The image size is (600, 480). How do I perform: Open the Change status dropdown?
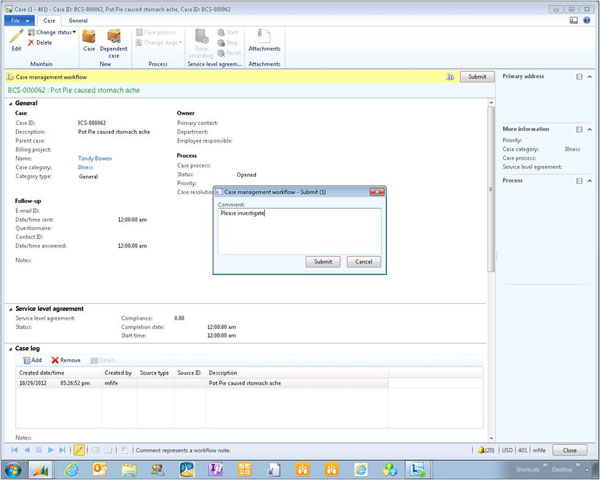coord(55,32)
